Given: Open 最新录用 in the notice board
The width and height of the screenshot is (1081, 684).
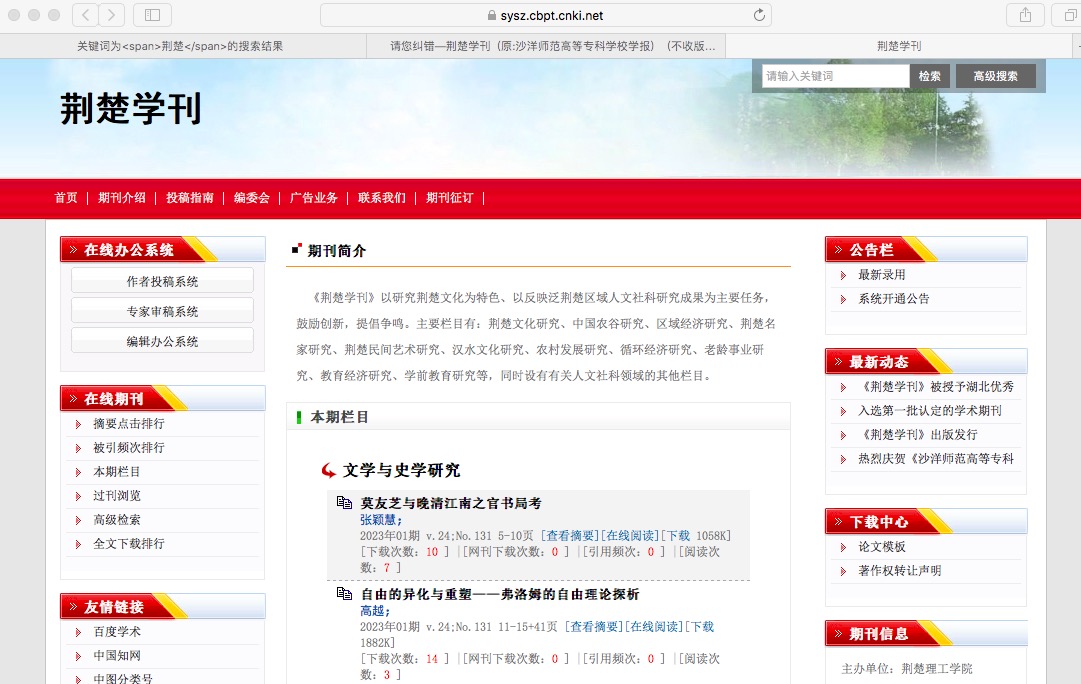Looking at the screenshot, I should coord(882,274).
